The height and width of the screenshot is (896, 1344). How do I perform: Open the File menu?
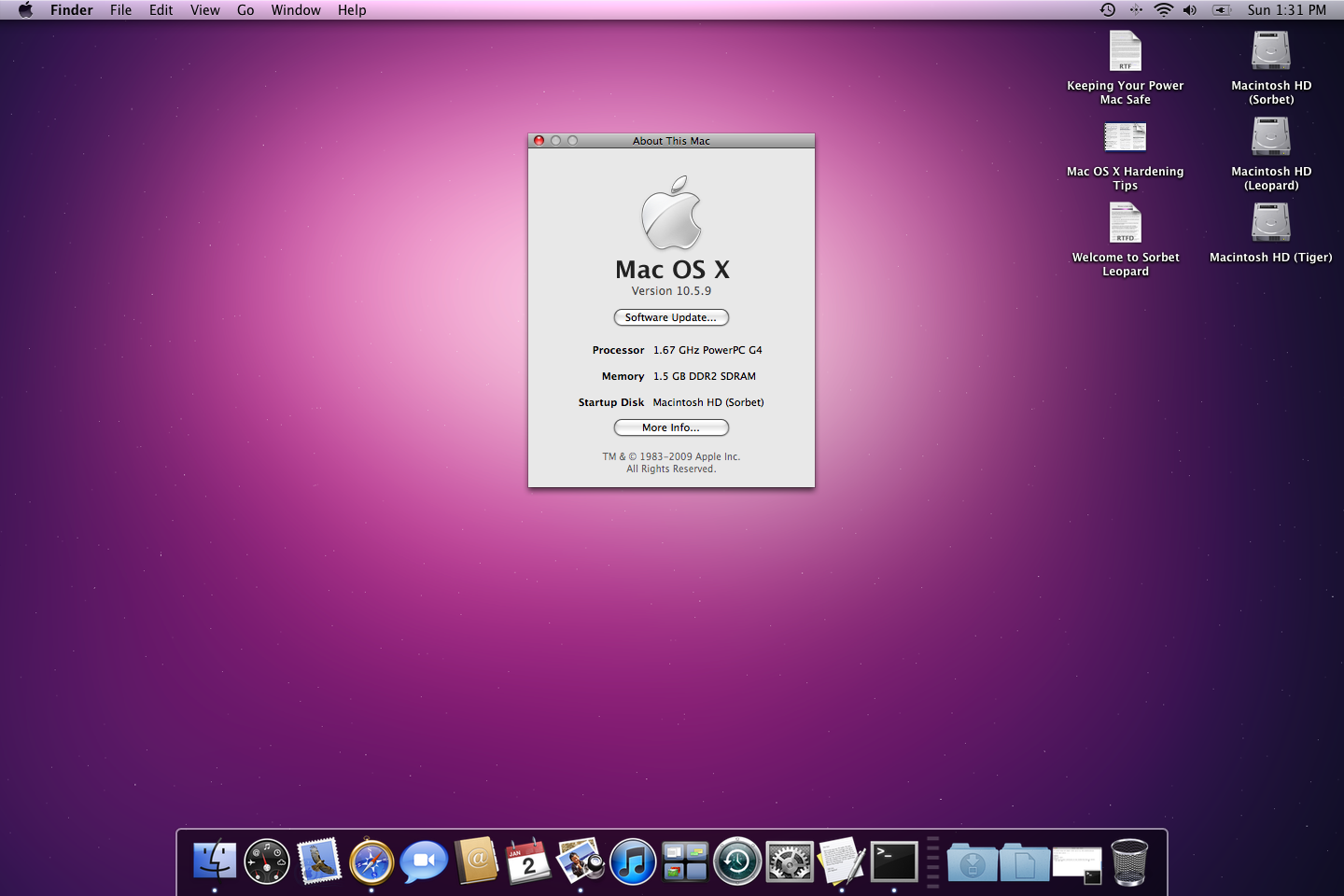(121, 10)
